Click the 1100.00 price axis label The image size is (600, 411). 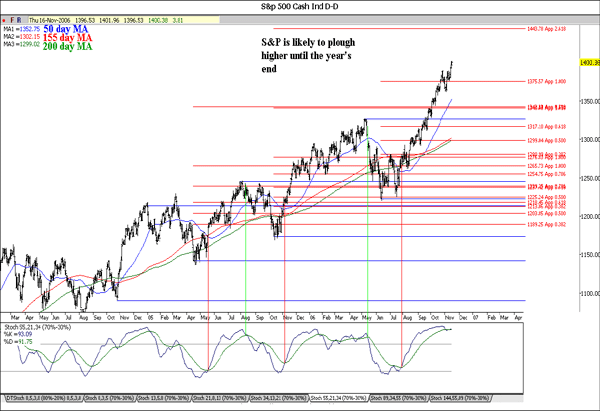591,294
